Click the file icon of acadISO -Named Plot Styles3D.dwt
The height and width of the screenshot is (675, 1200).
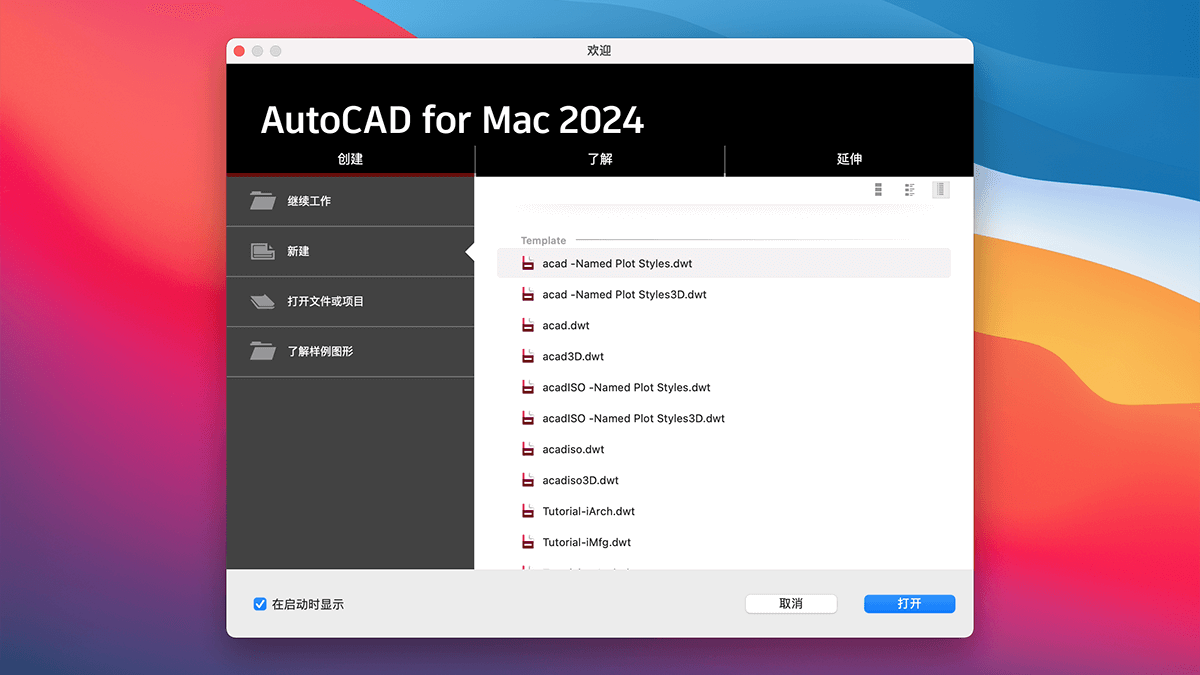click(x=528, y=419)
